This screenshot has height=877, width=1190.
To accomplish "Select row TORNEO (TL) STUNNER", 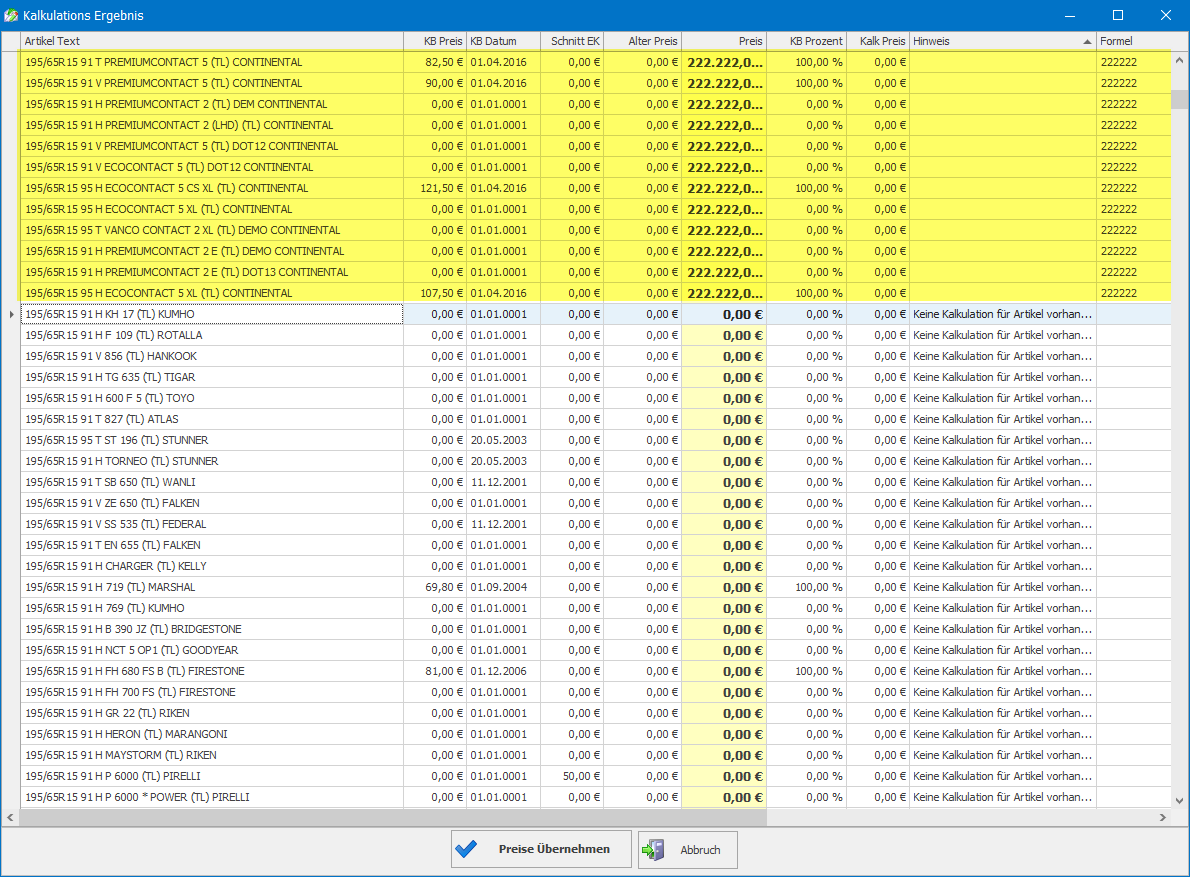I will (596, 461).
